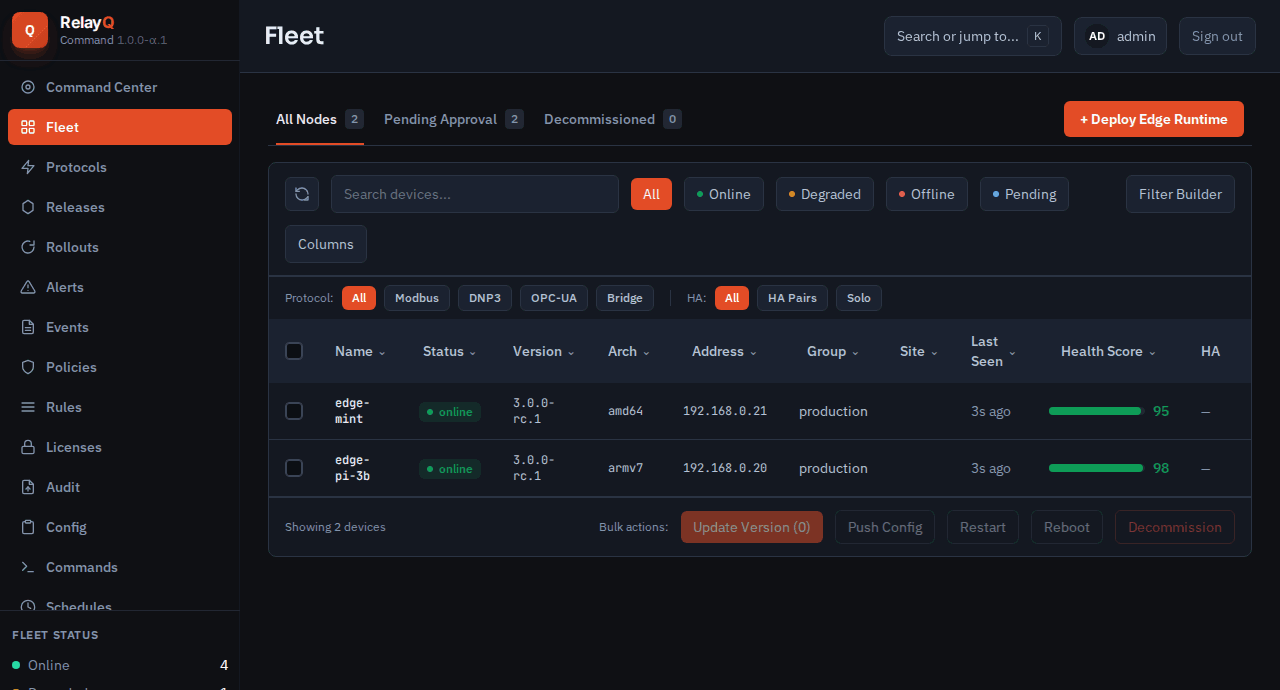This screenshot has height=690, width=1280.
Task: Filter by Online status chip
Action: tap(724, 194)
